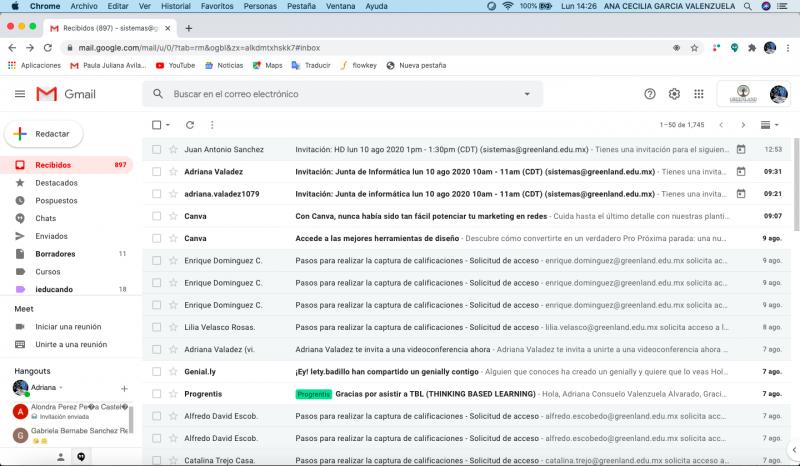Open Gmail main menu hamburger icon
Image resolution: width=800 pixels, height=466 pixels.
click(x=20, y=94)
